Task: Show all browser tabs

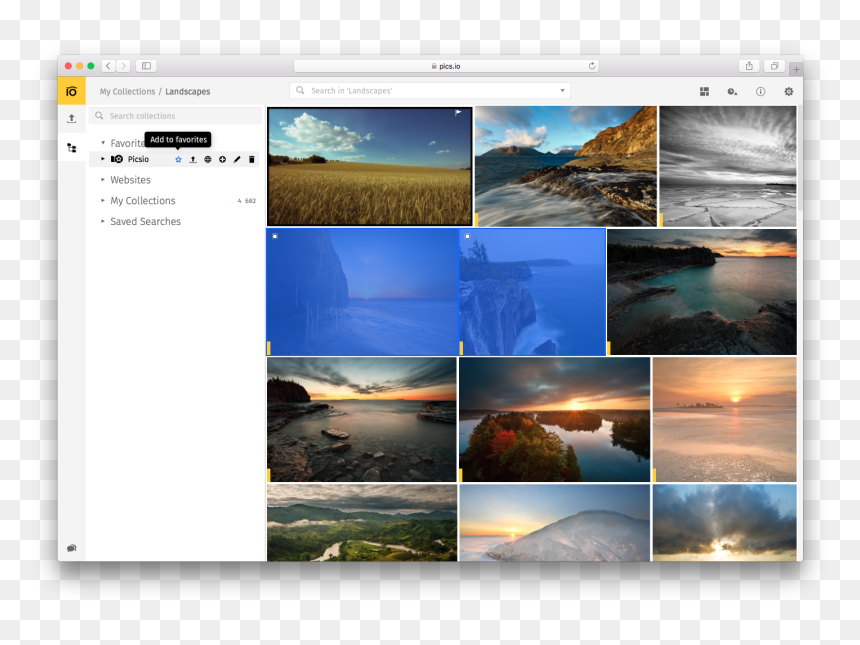Action: pyautogui.click(x=774, y=66)
